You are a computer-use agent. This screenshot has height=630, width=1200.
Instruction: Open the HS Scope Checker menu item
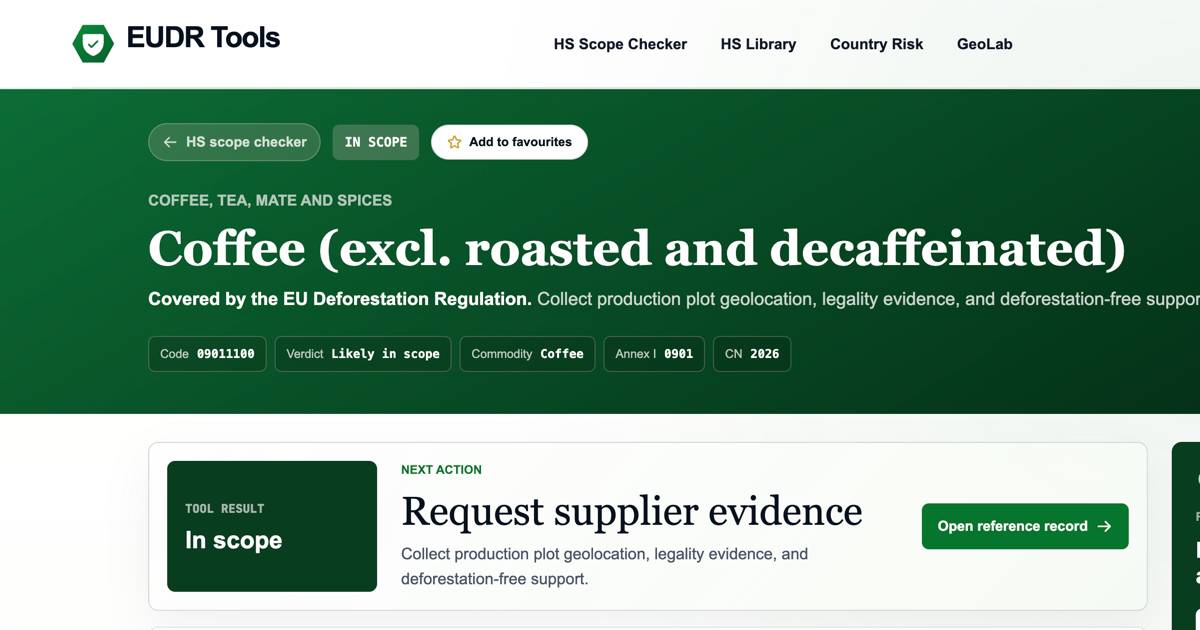tap(620, 44)
